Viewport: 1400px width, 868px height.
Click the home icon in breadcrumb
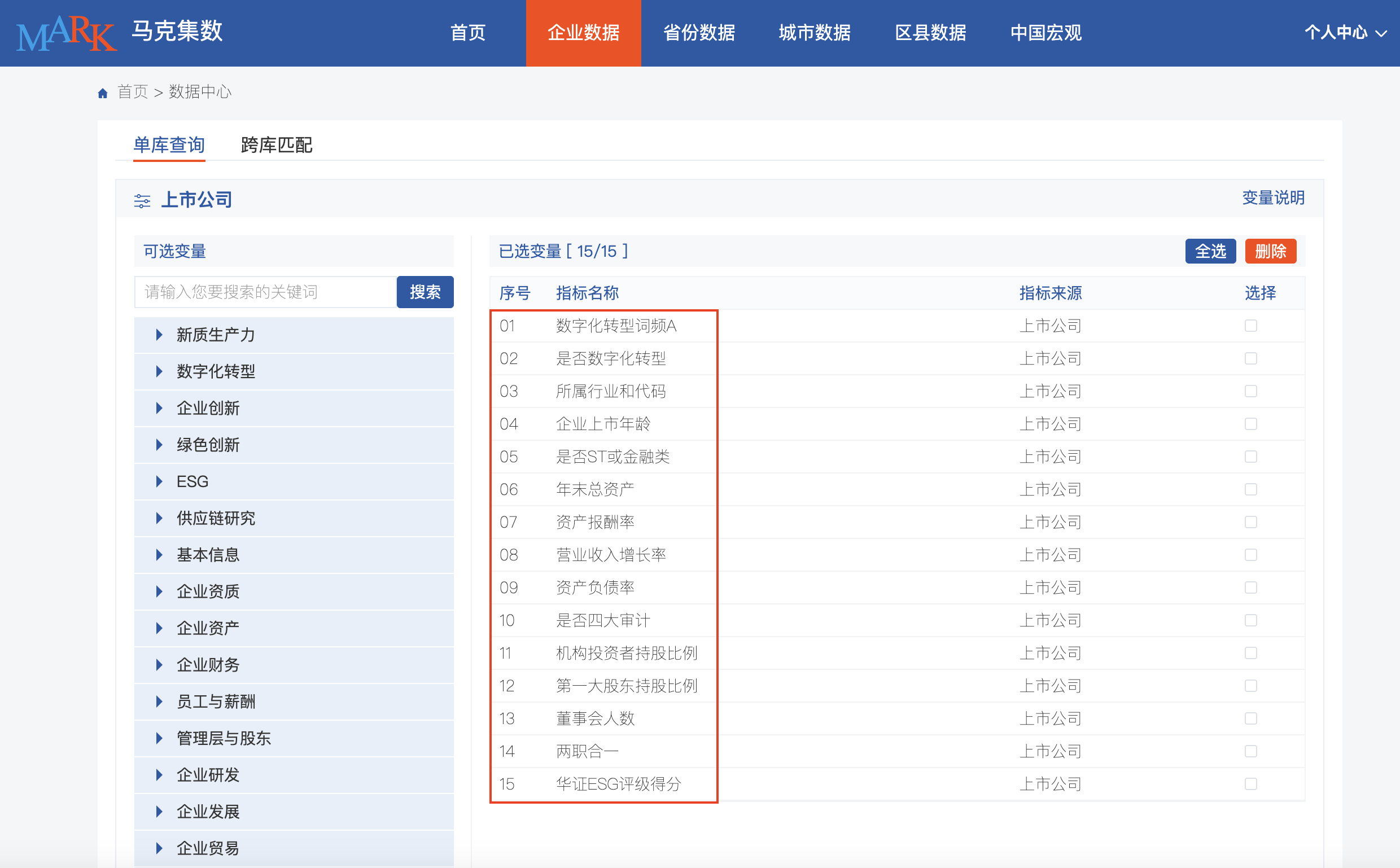(x=103, y=93)
